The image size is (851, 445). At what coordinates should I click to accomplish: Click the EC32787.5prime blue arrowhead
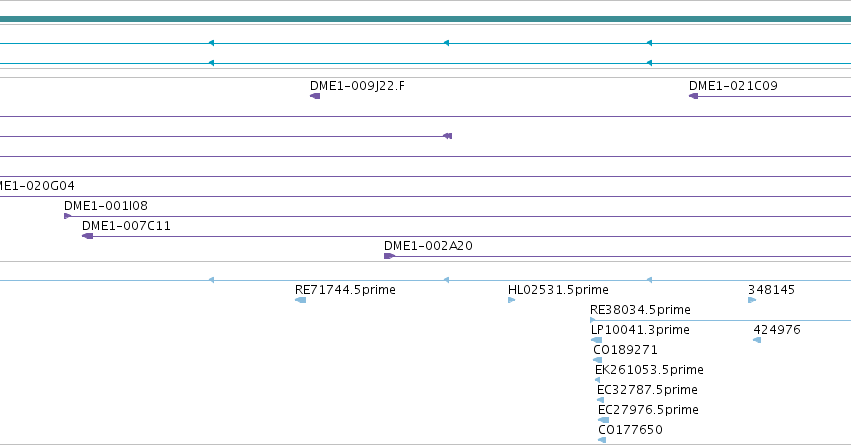click(x=600, y=400)
